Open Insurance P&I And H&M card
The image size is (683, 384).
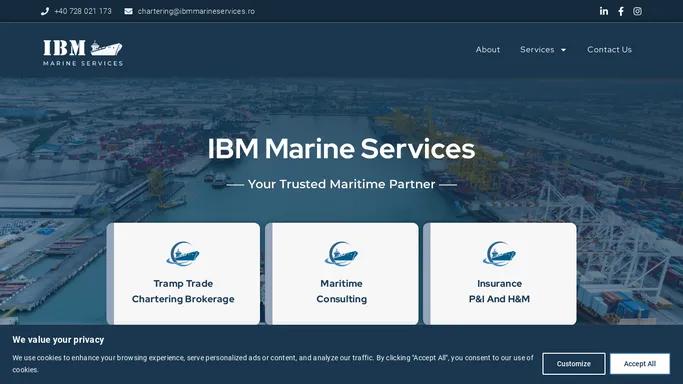coord(500,273)
